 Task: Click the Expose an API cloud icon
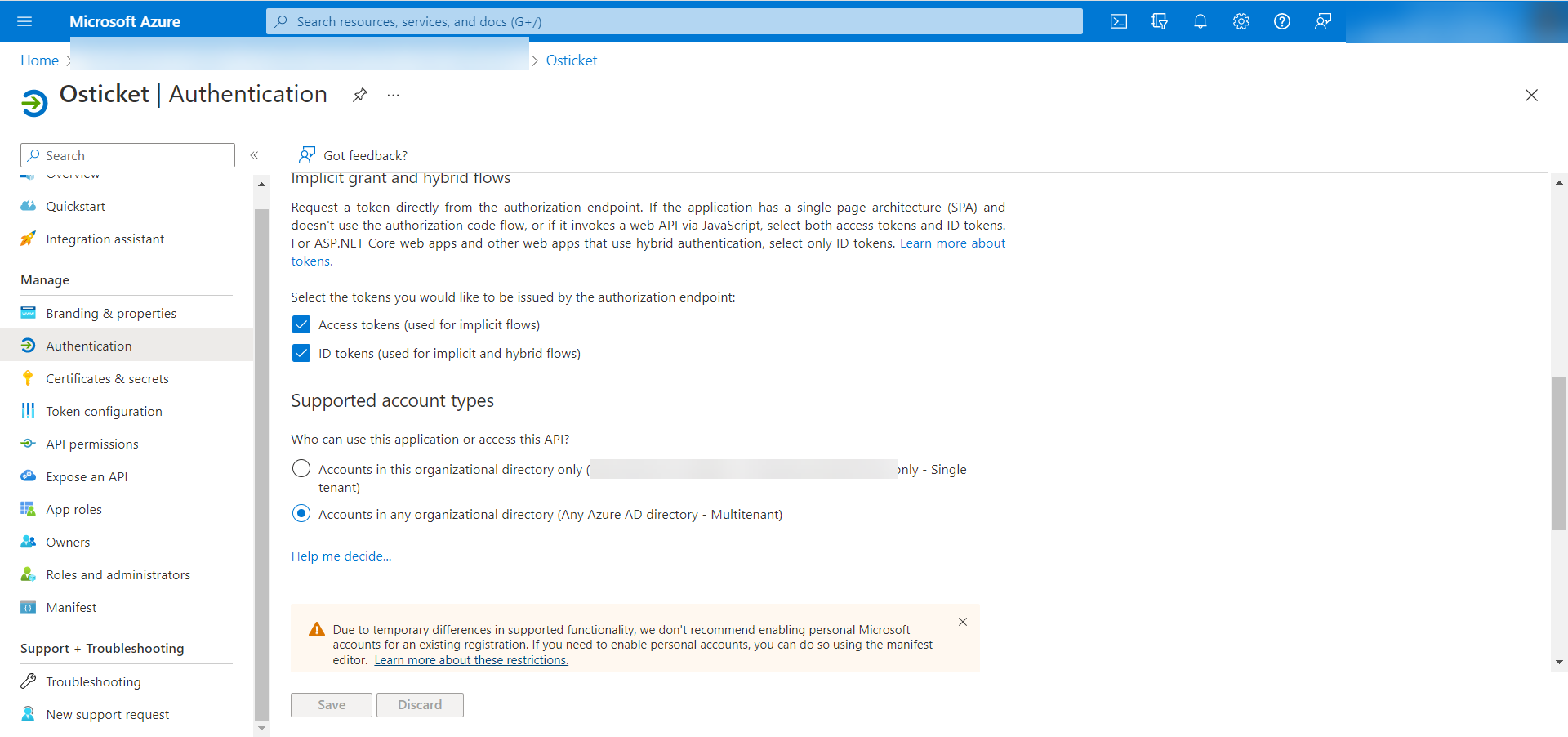(x=29, y=476)
